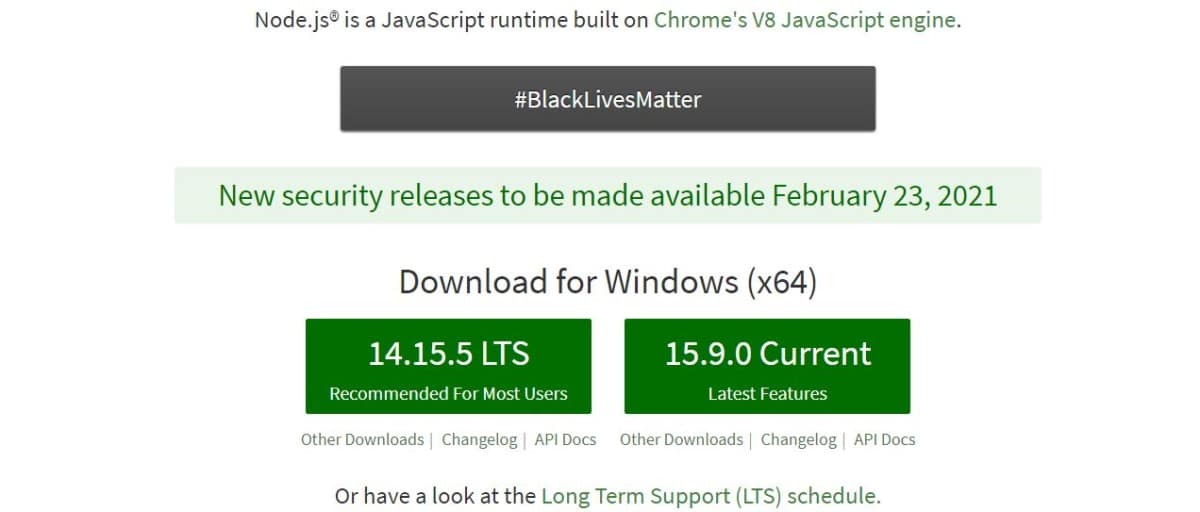Click the pipe separator after Current Other Downloads
The height and width of the screenshot is (512, 1200).
(x=751, y=440)
